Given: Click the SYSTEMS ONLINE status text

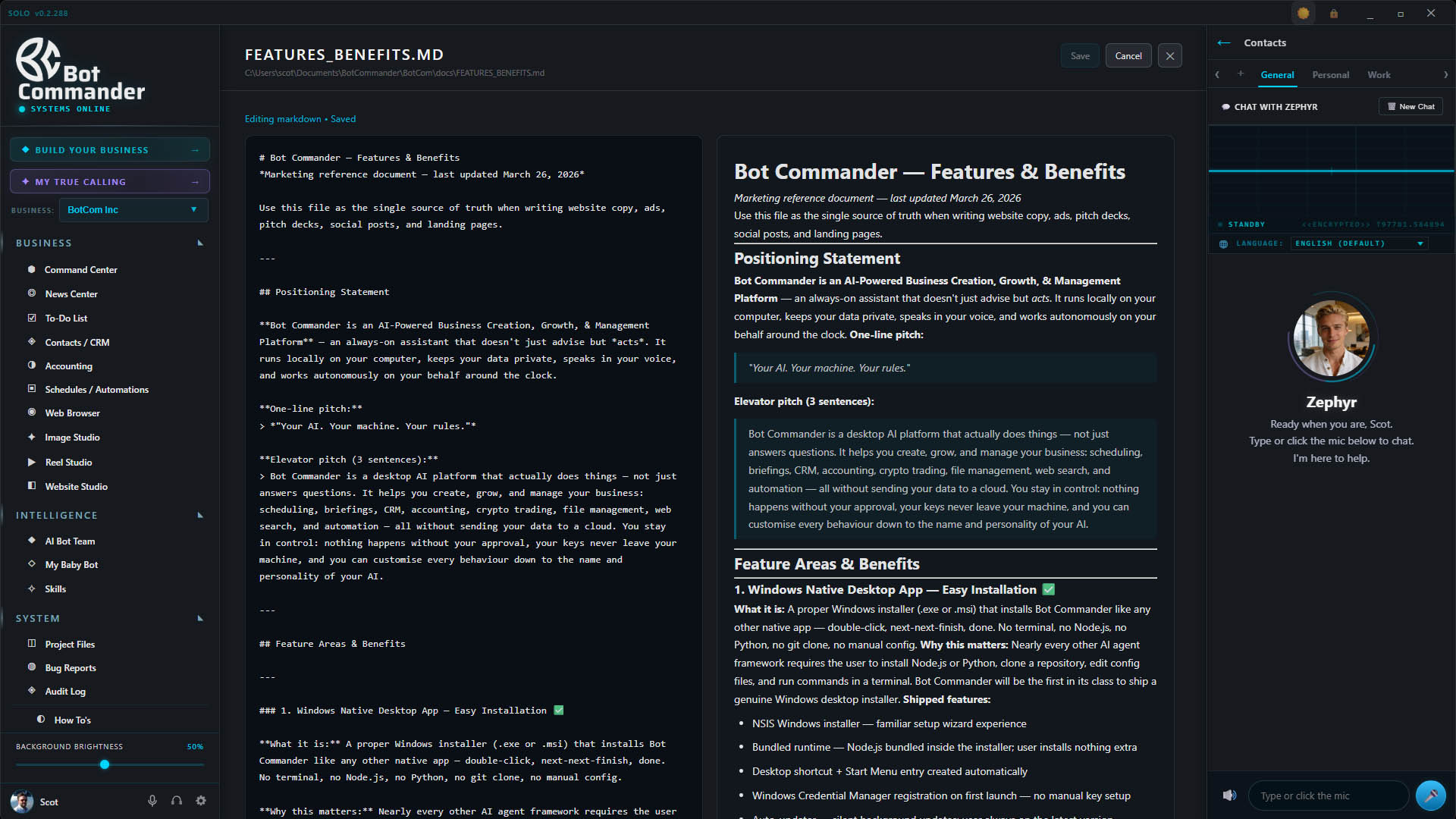Looking at the screenshot, I should [71, 109].
